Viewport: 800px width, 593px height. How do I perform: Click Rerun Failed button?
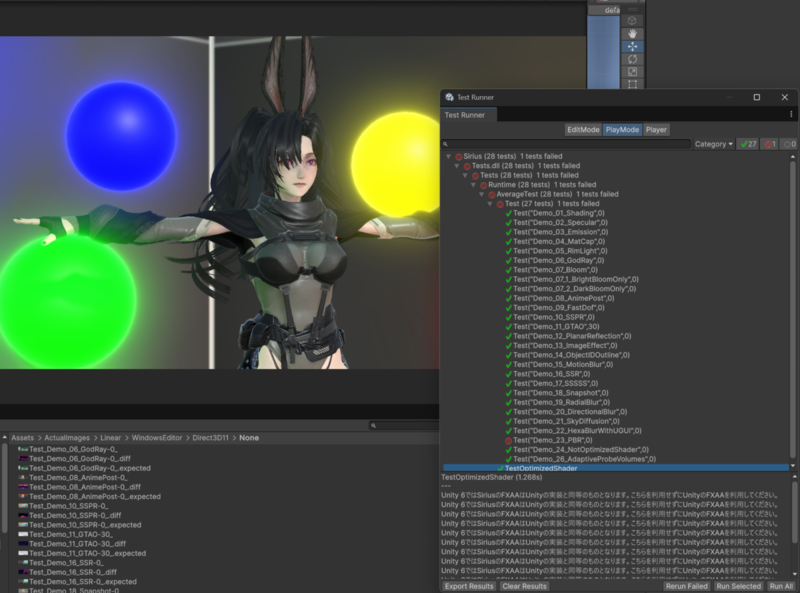[x=686, y=586]
